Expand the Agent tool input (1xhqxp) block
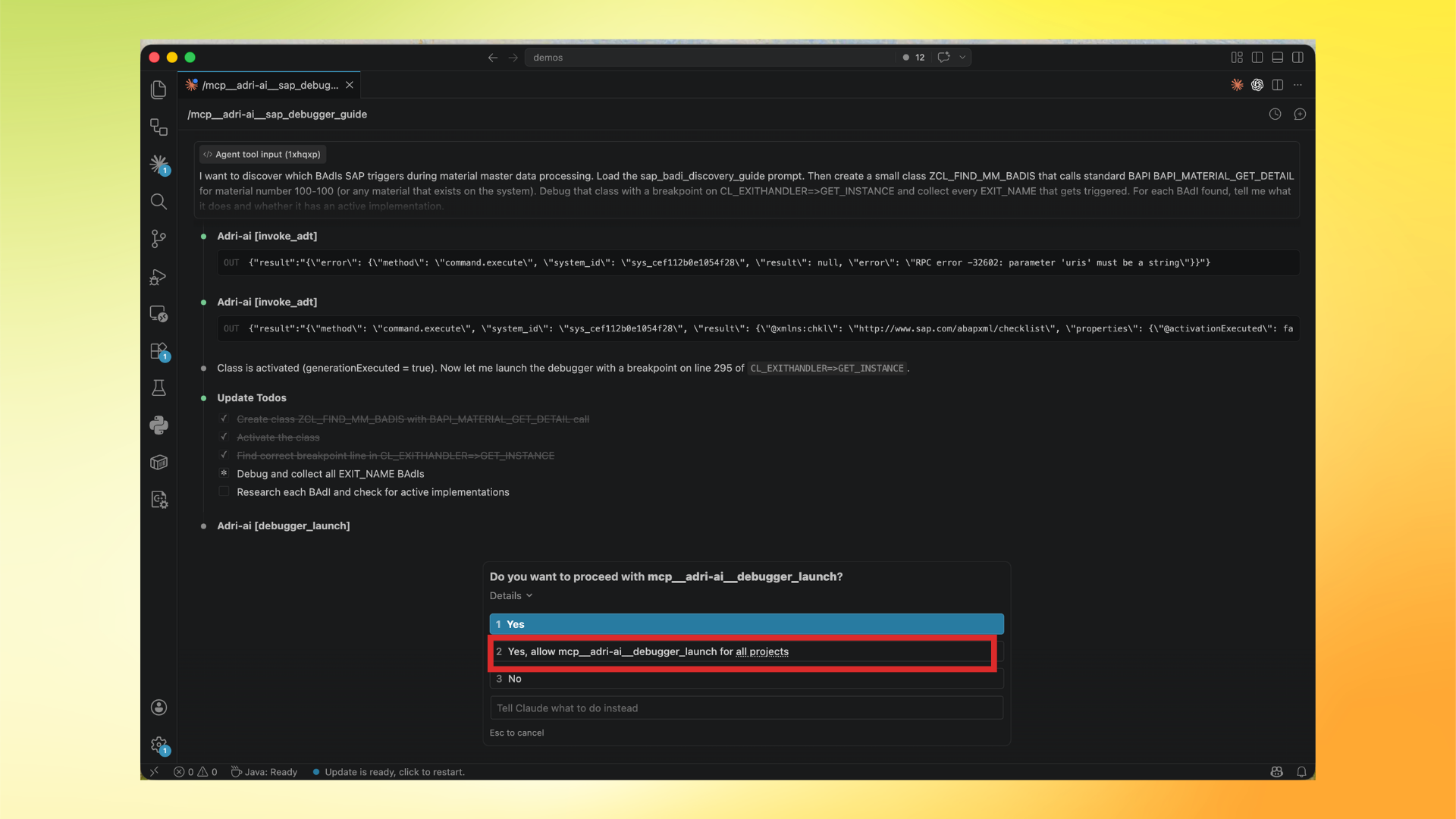Image resolution: width=1456 pixels, height=819 pixels. coord(262,154)
